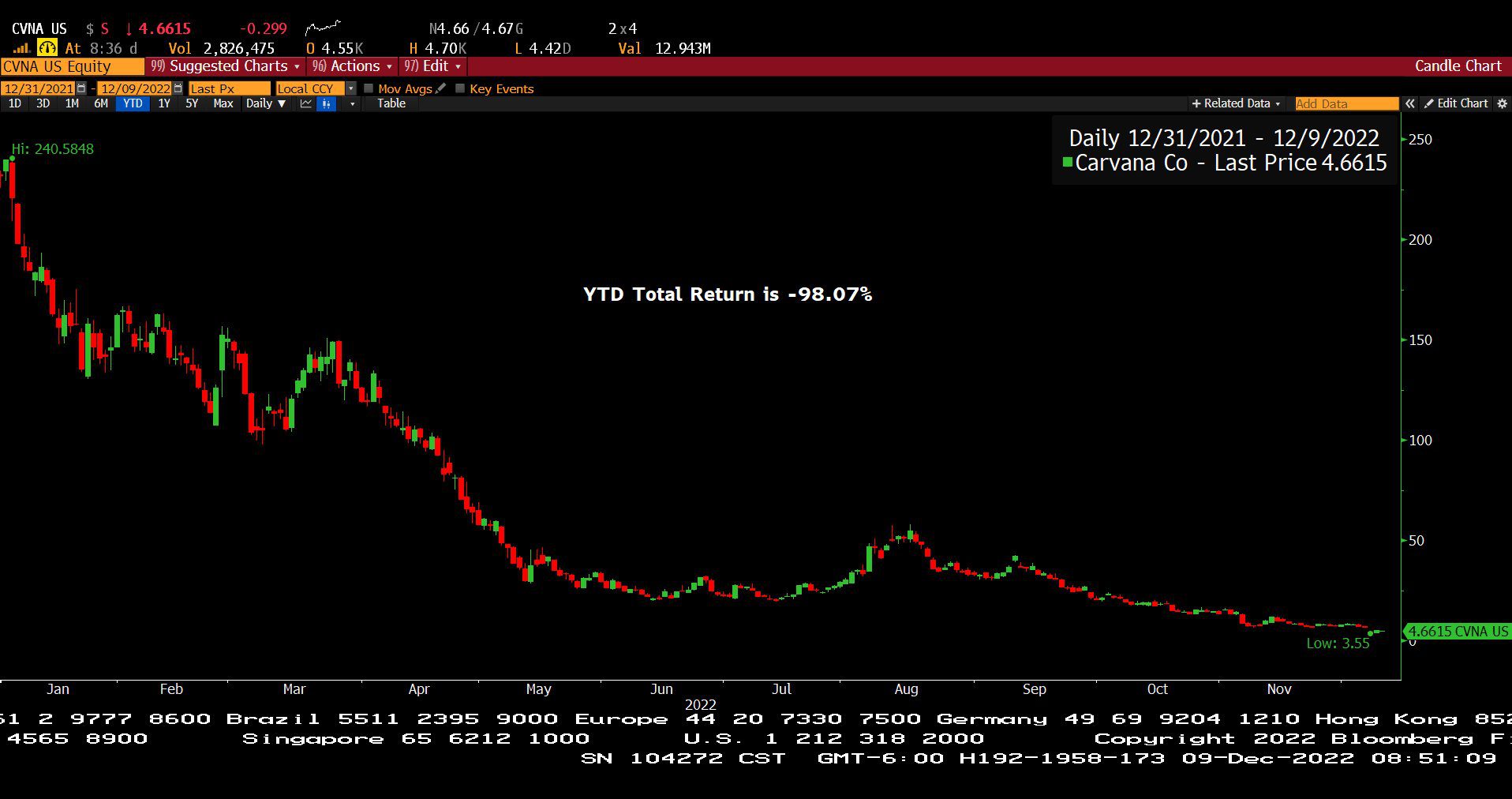
Task: Open the Actions dropdown menu
Action: [x=352, y=66]
